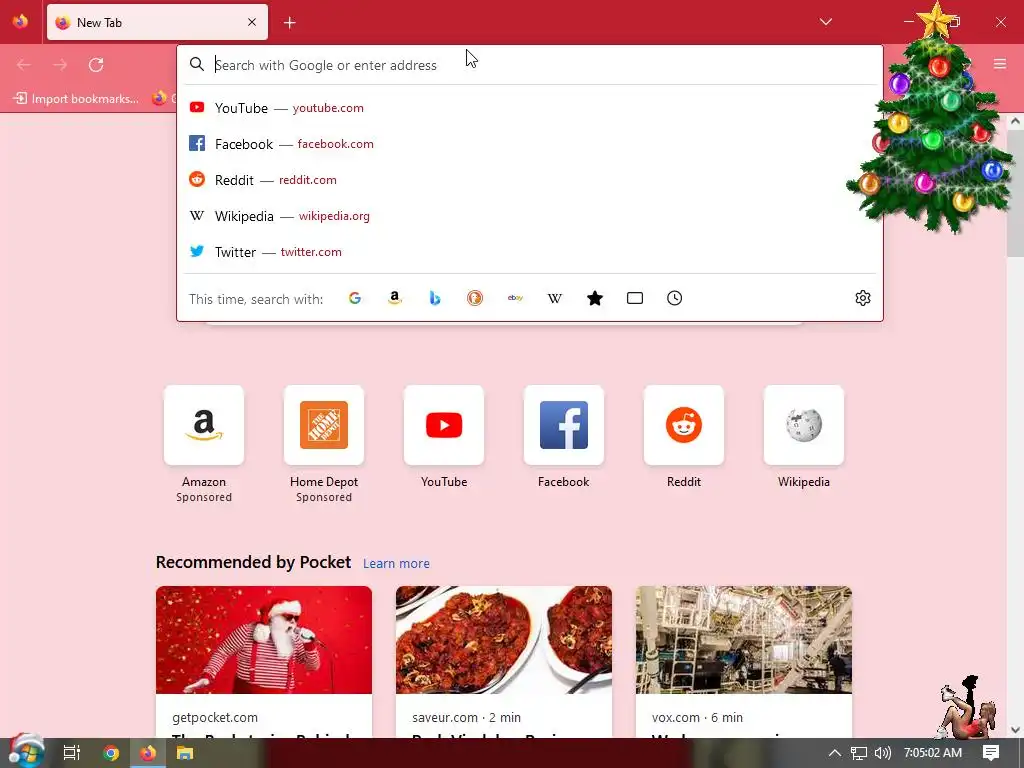Show hidden tray icons chevron
The image size is (1024, 768).
click(x=835, y=753)
